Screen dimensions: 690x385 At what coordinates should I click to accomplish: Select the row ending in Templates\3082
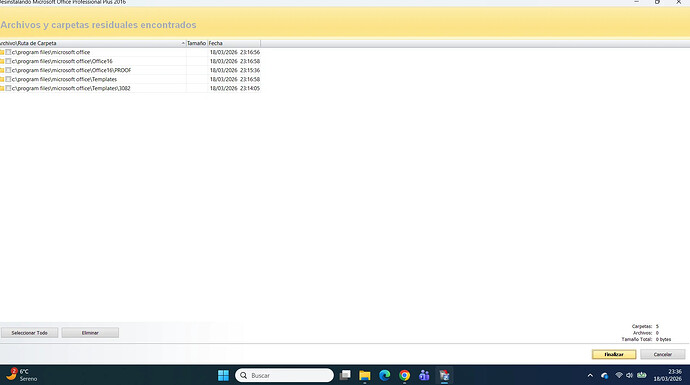click(x=71, y=88)
